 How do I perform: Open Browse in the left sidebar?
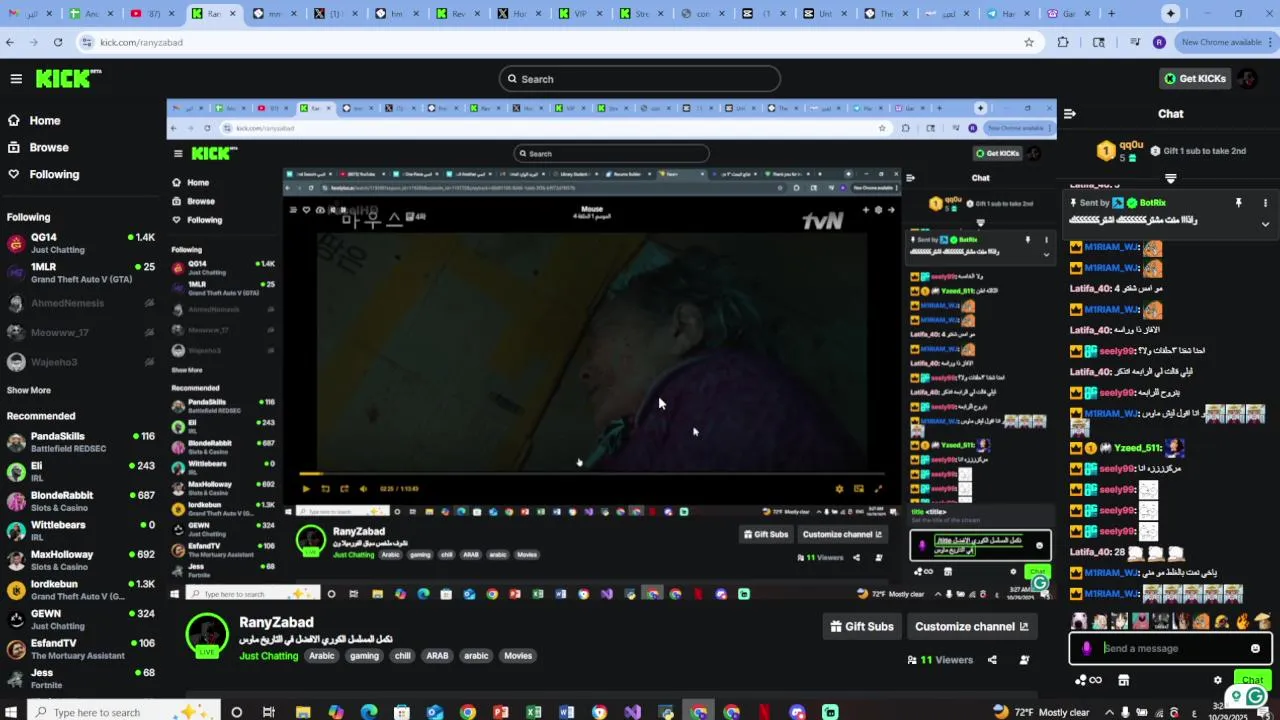coord(38,147)
